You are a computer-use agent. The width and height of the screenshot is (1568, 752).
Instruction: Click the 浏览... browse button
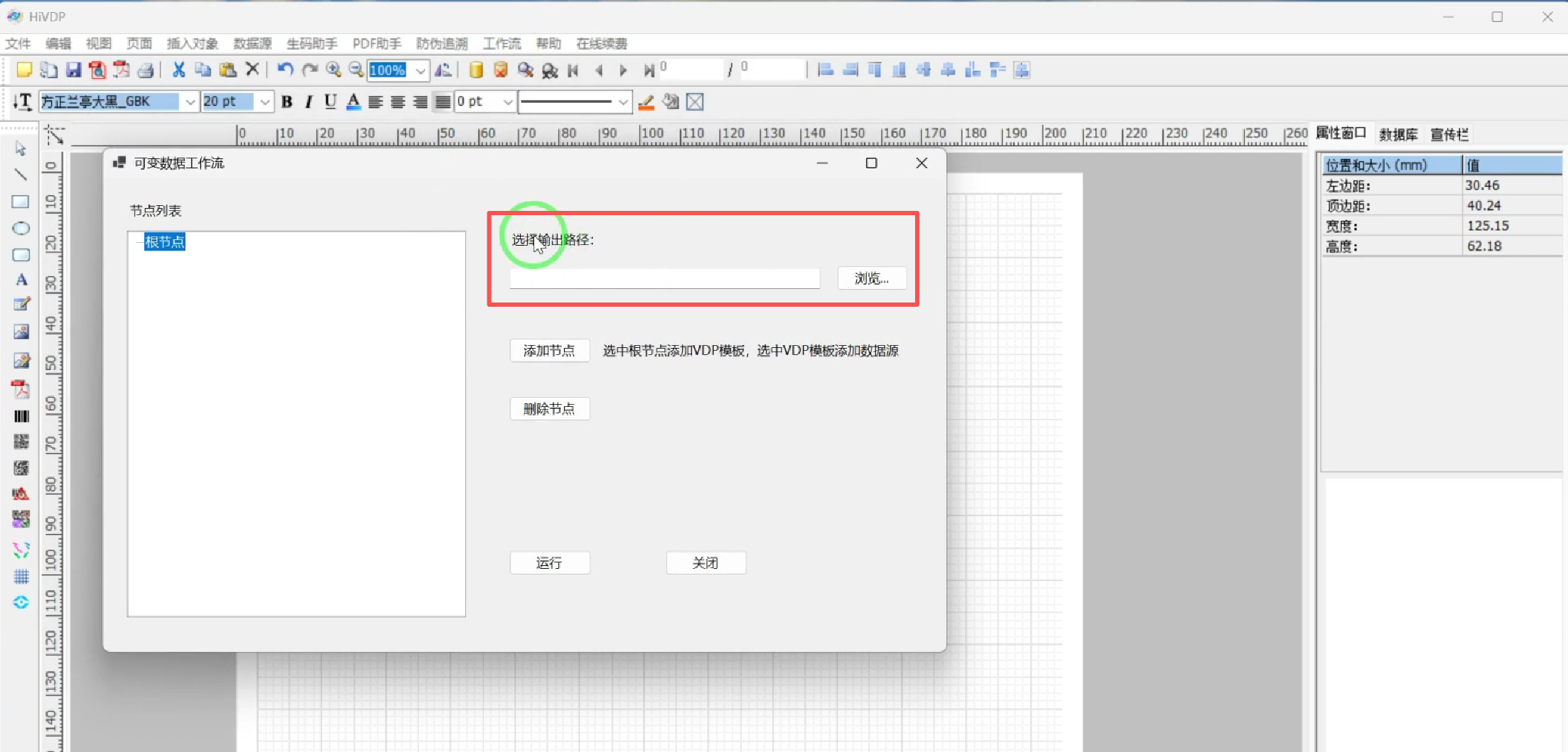pyautogui.click(x=871, y=278)
